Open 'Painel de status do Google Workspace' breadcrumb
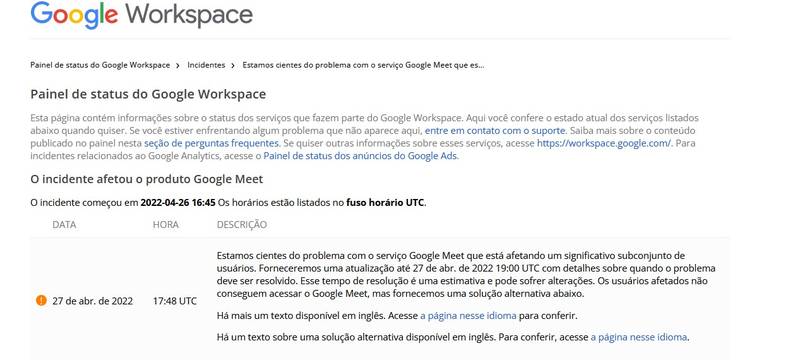Screen dimensions: 800x360 pos(100,65)
